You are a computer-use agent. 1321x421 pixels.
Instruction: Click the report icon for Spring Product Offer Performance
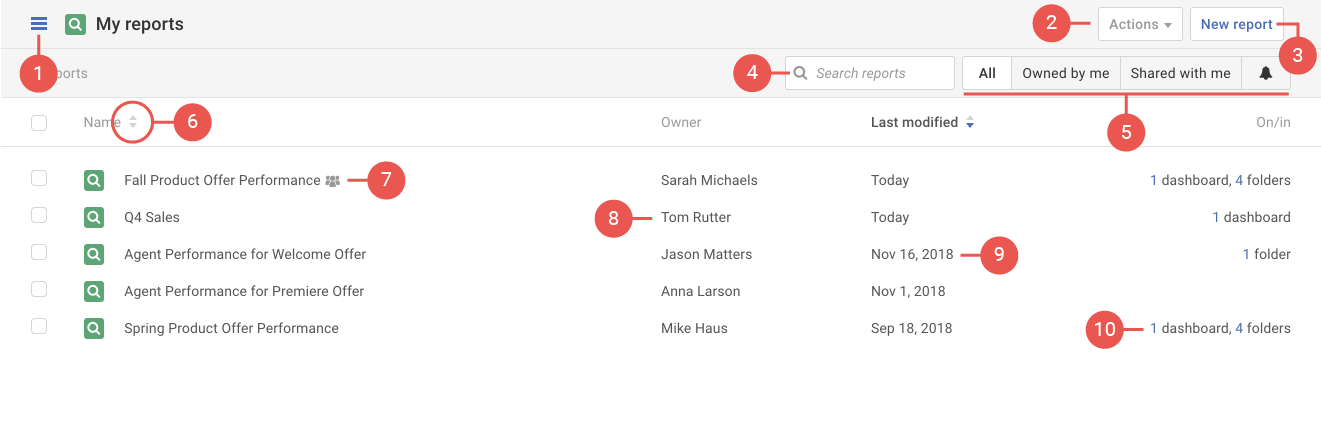(x=94, y=328)
